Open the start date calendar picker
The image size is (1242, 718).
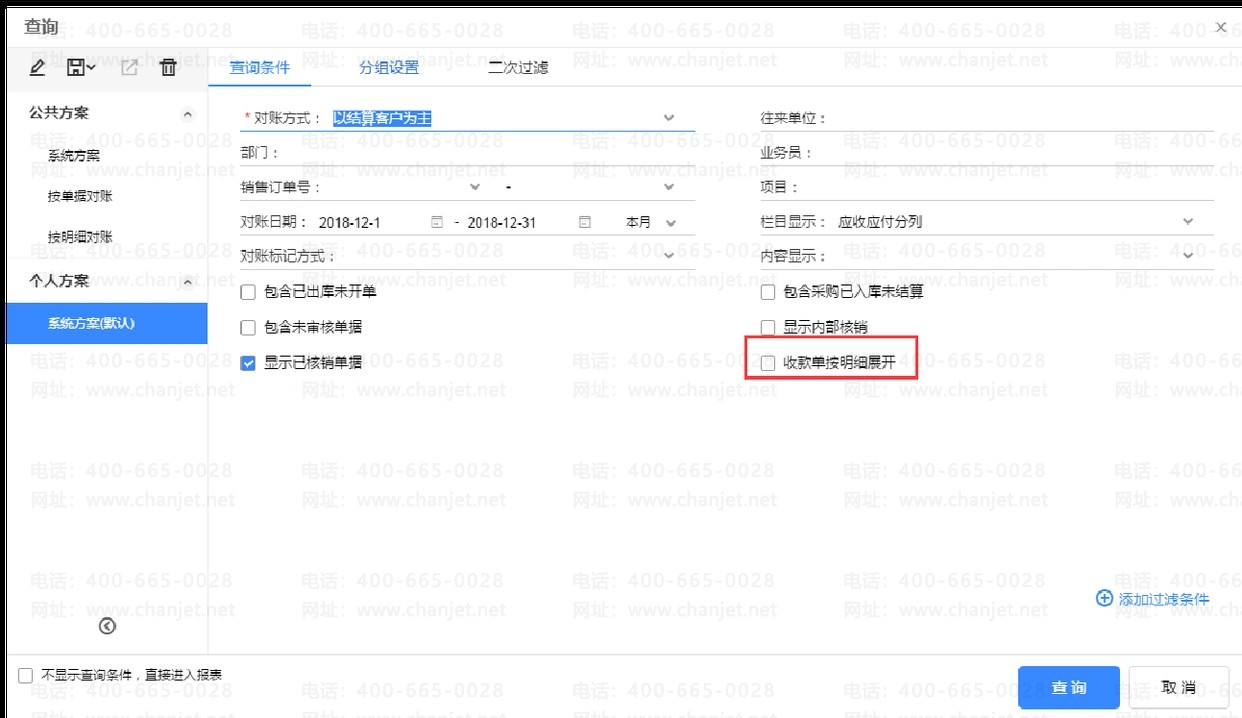coord(437,222)
